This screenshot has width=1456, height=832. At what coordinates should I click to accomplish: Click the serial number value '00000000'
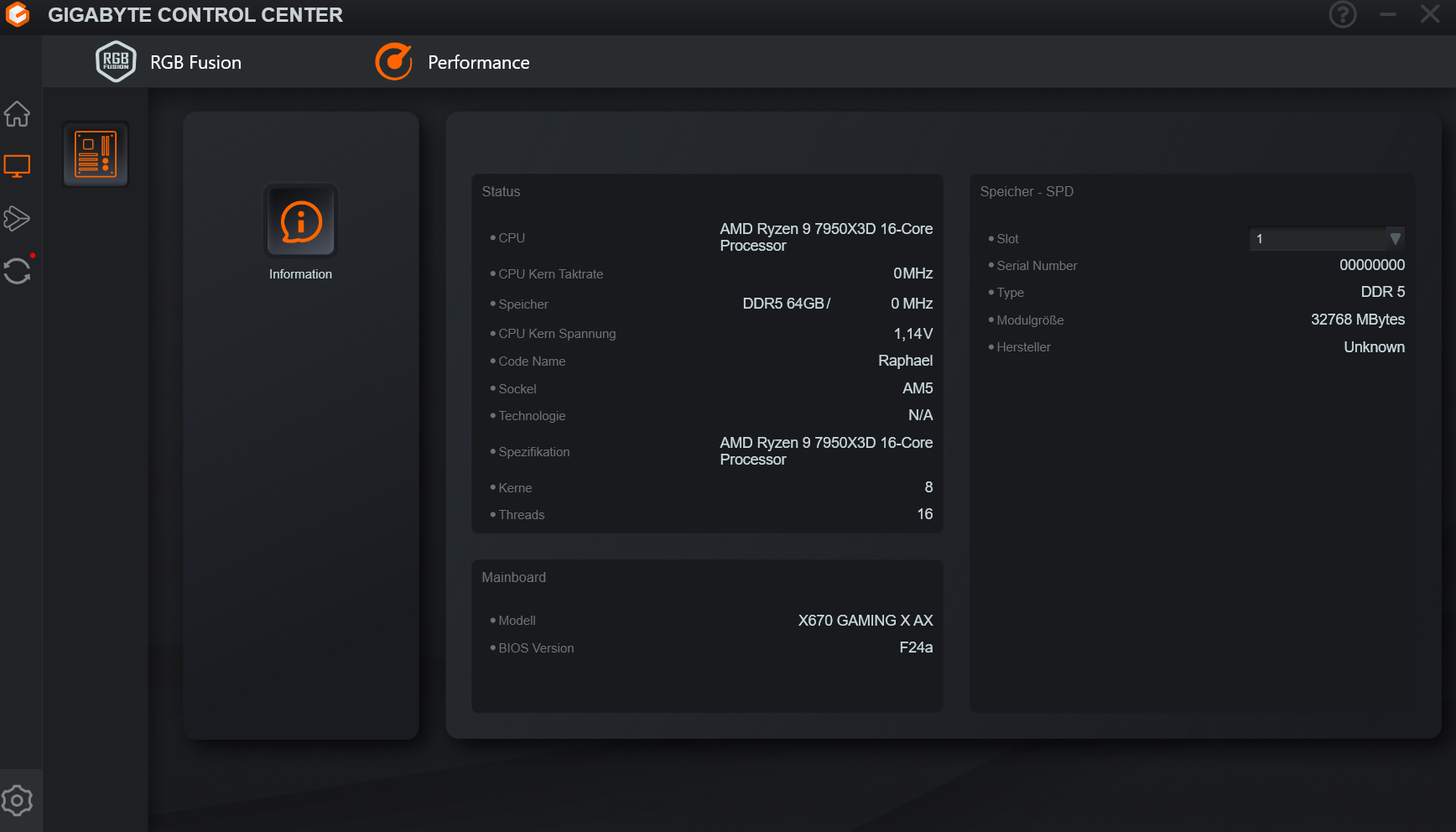click(1372, 265)
